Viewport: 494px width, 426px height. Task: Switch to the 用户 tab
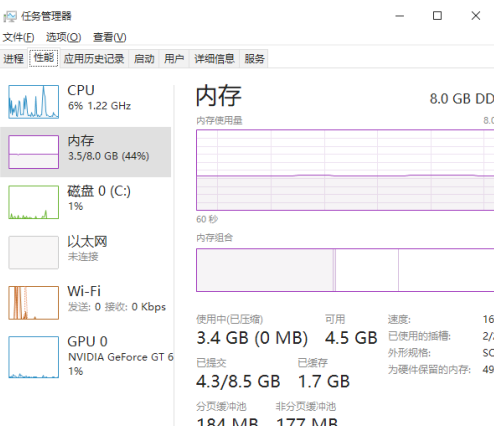[174, 59]
